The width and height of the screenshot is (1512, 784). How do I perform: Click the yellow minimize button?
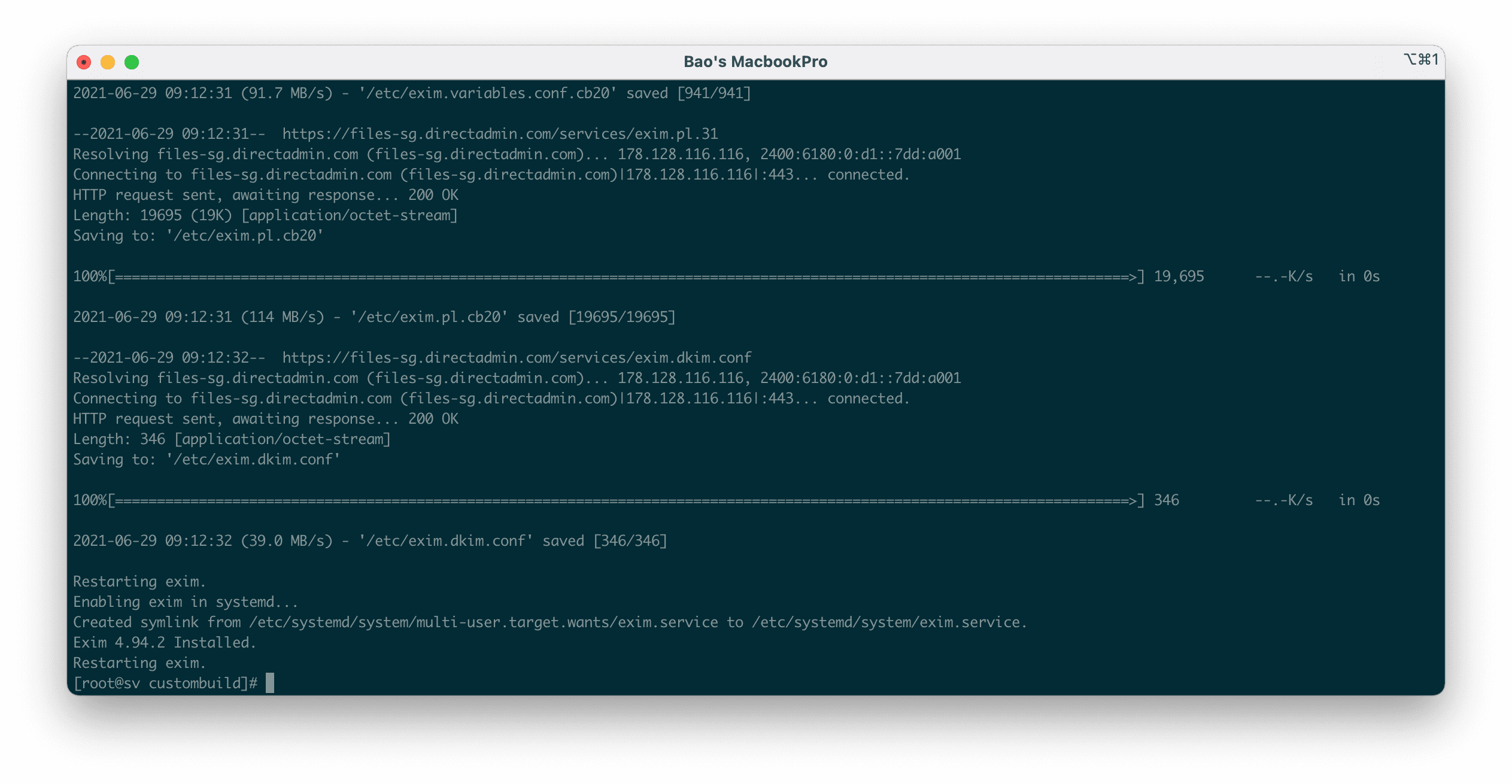tap(108, 61)
